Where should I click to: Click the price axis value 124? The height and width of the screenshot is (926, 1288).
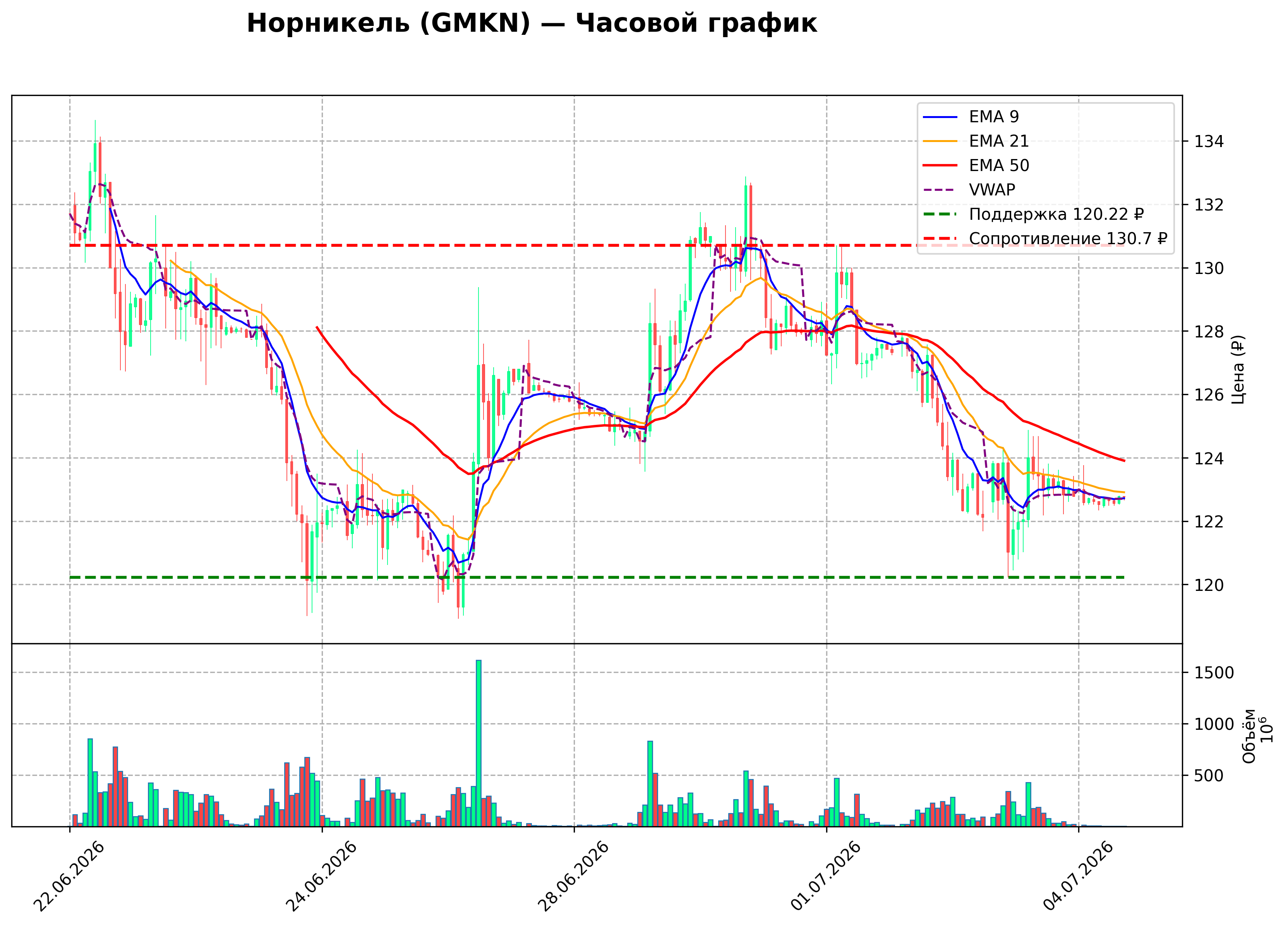click(1209, 458)
